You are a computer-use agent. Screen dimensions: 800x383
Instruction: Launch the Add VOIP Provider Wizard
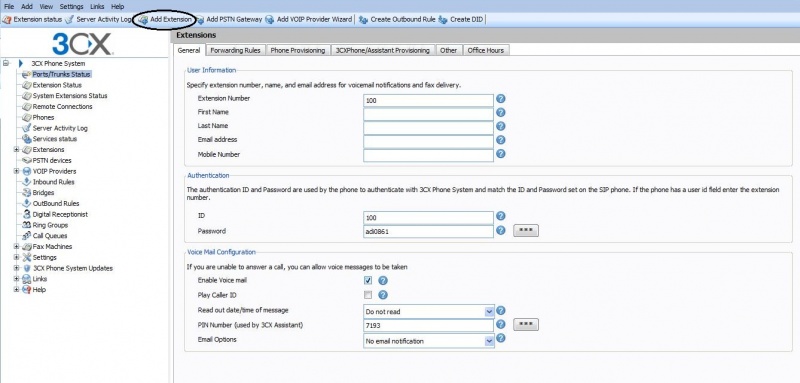coord(309,19)
